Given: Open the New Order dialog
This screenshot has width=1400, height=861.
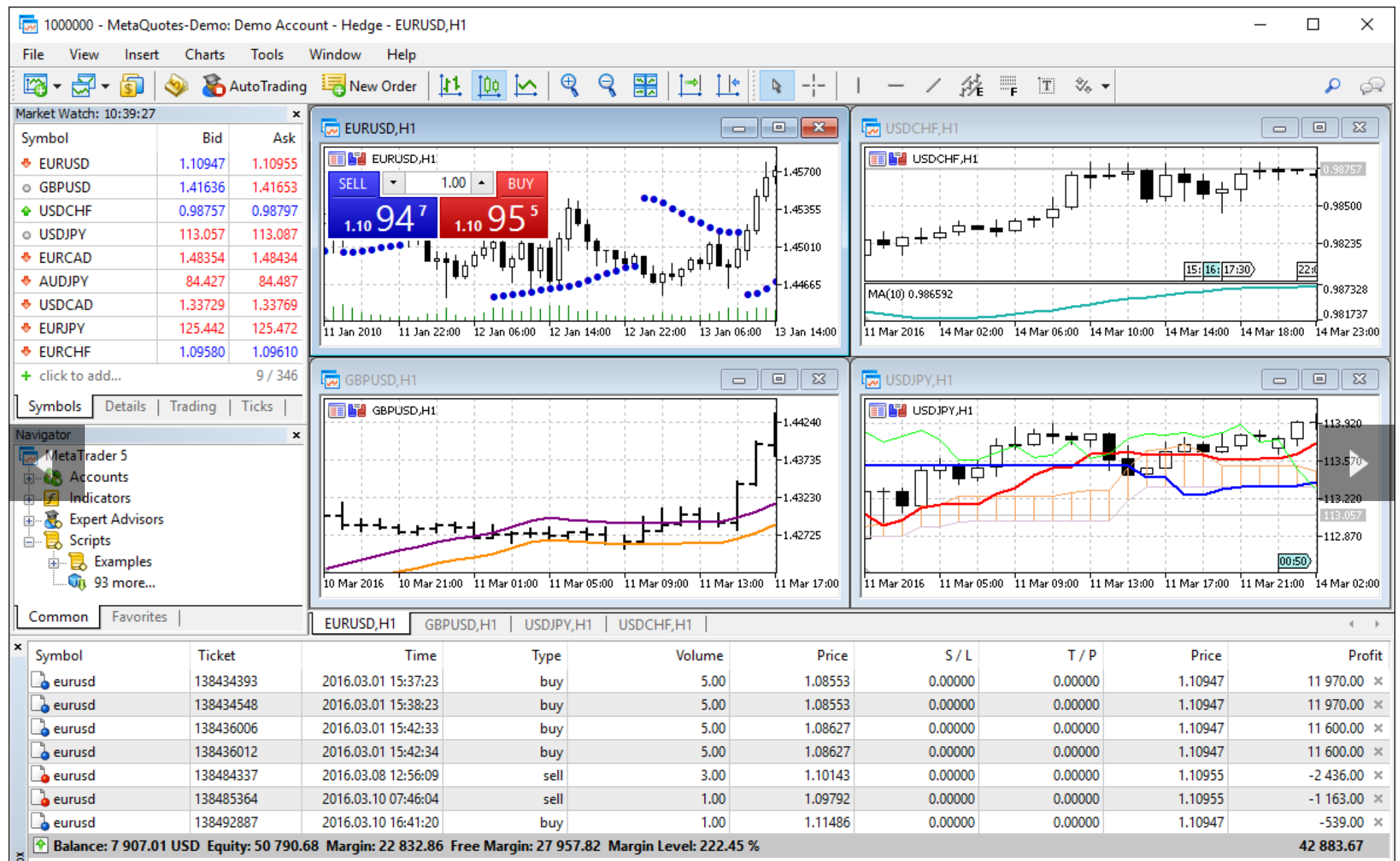Looking at the screenshot, I should (370, 86).
